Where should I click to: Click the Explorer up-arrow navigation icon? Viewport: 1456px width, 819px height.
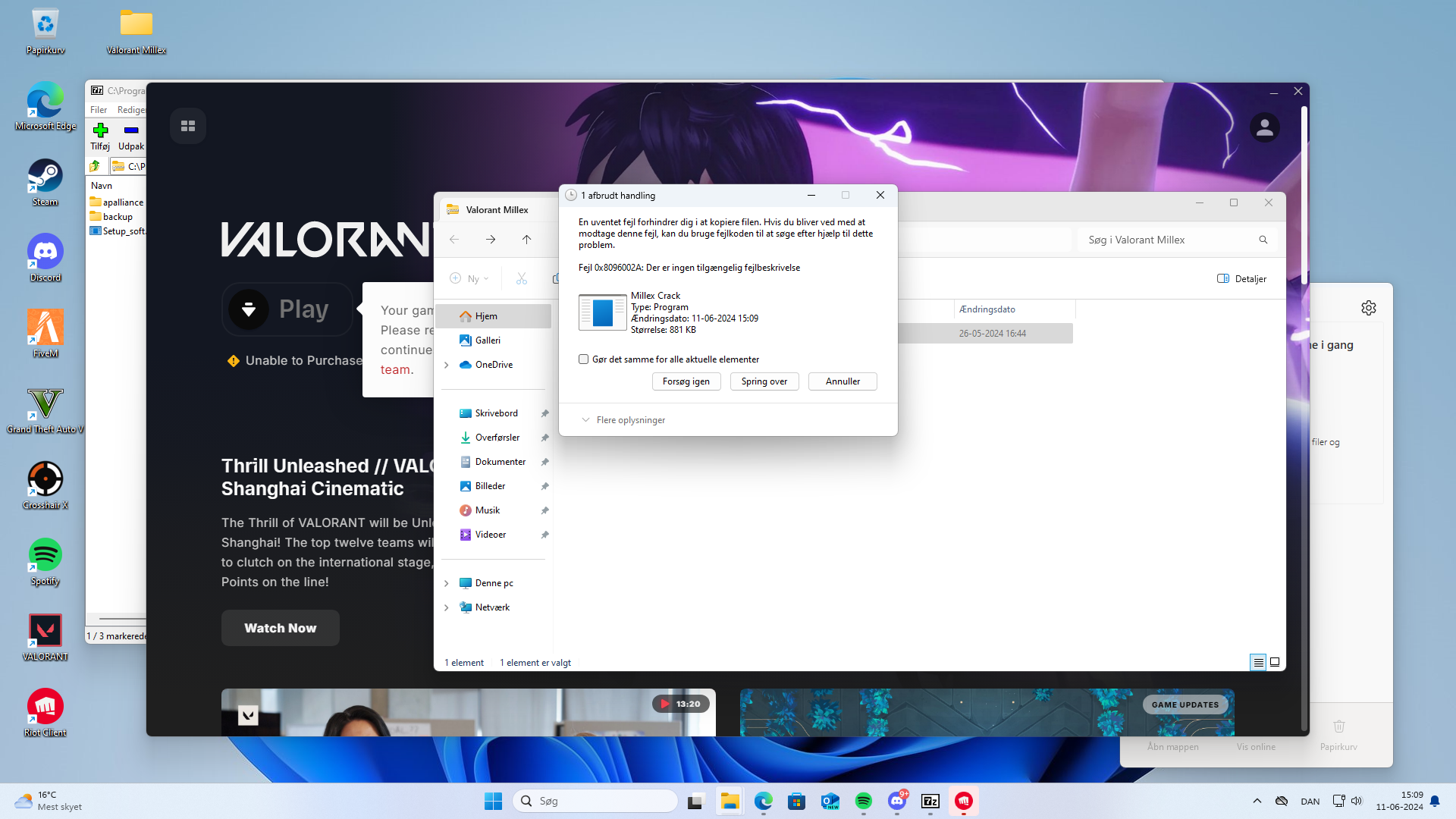526,240
